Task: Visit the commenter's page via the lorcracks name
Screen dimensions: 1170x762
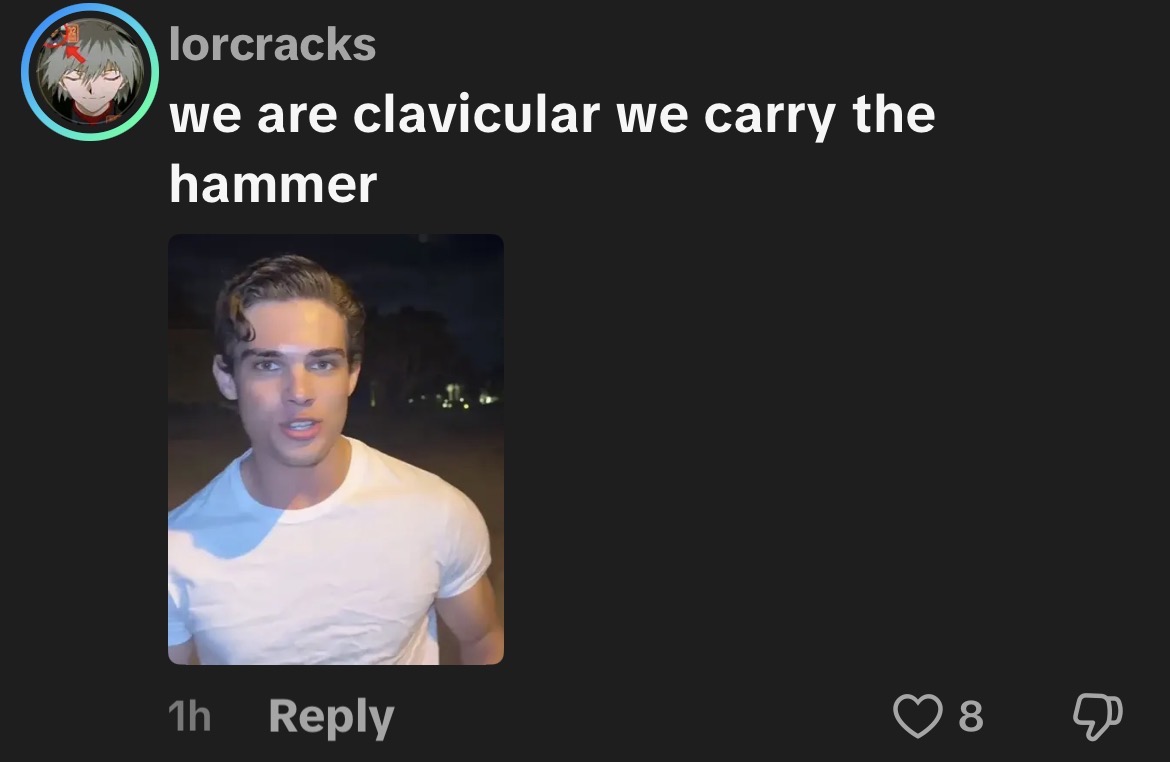Action: [x=272, y=44]
